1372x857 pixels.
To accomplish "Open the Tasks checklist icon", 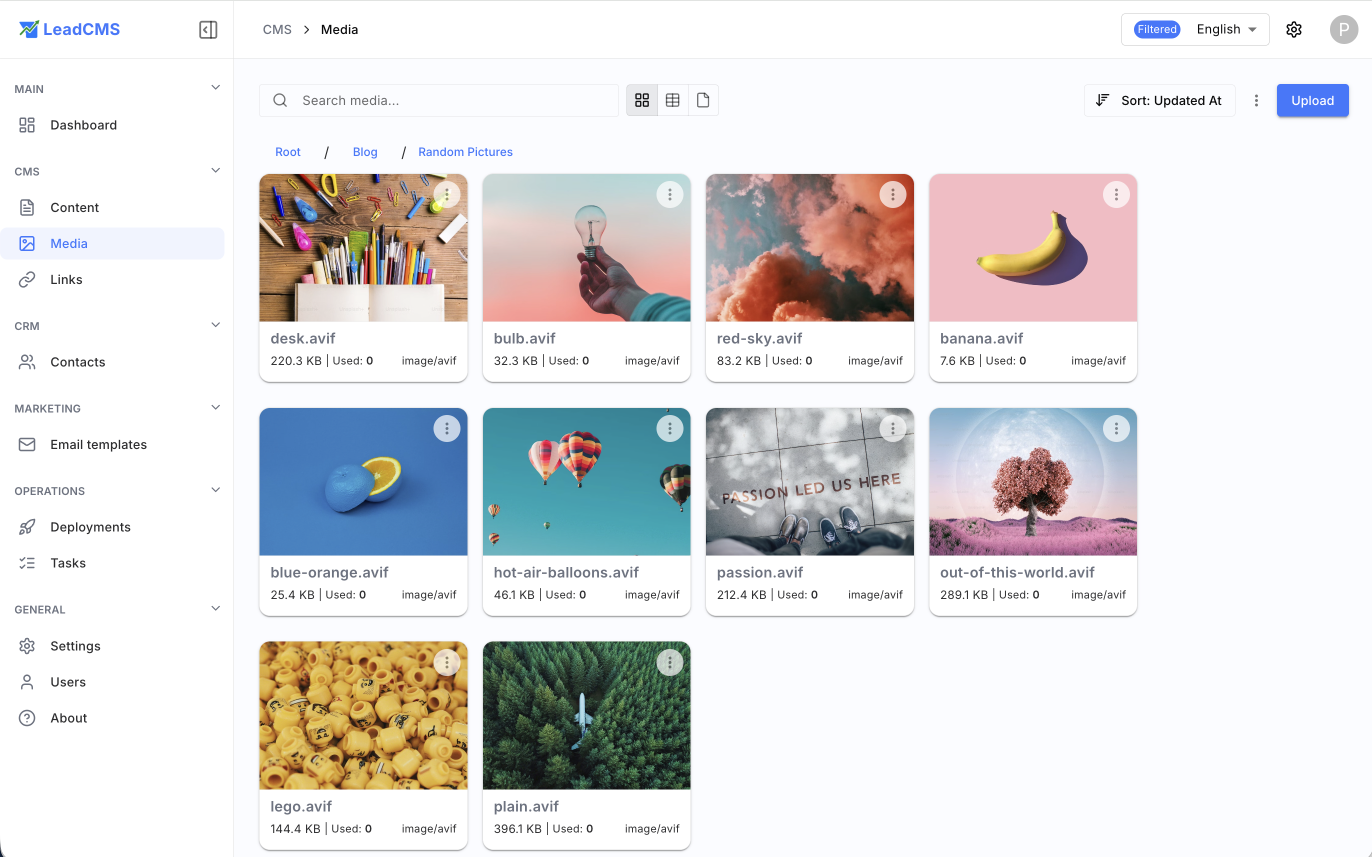I will click(x=27, y=563).
